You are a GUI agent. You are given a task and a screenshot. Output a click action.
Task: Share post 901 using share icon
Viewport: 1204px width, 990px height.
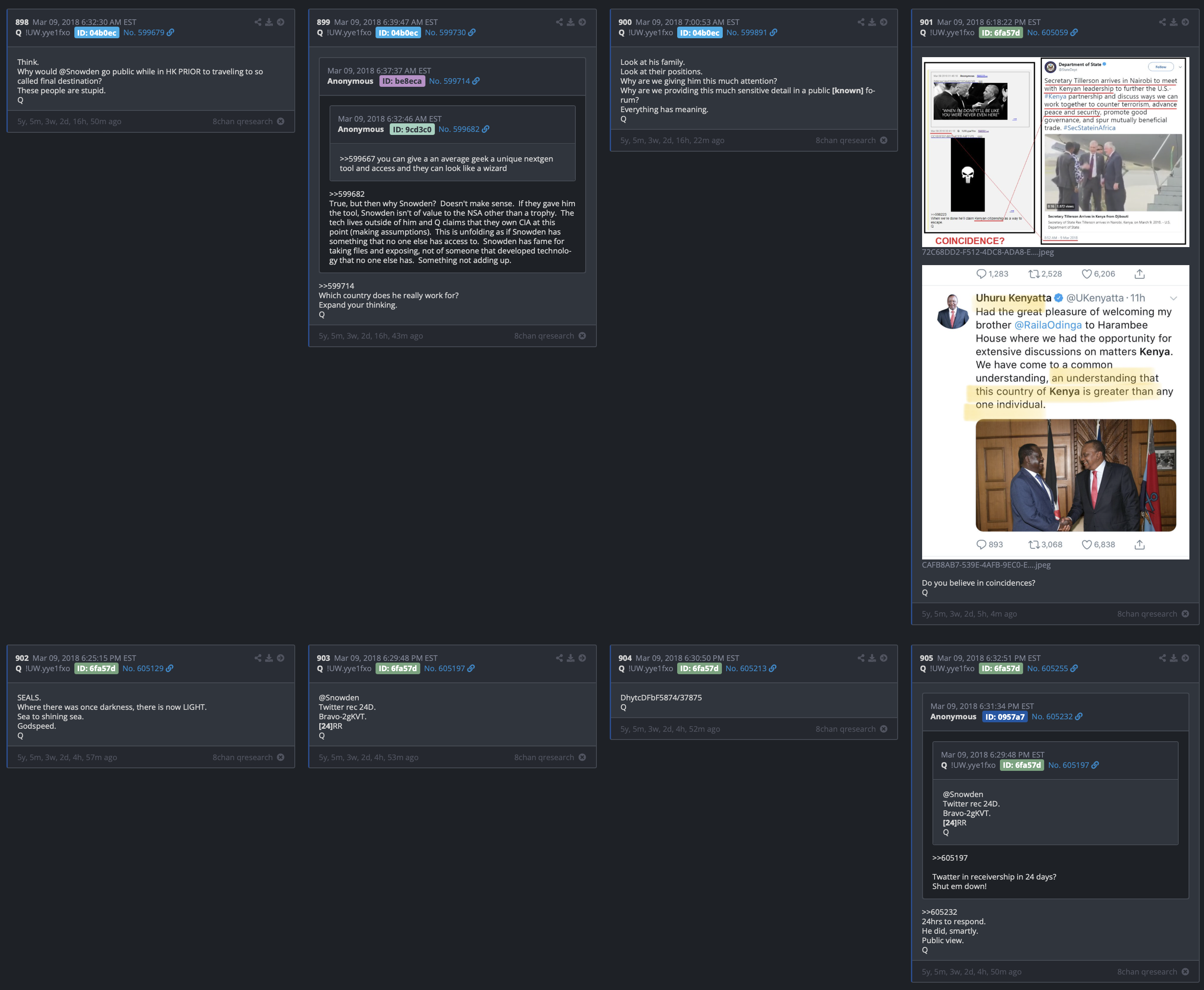[1162, 22]
